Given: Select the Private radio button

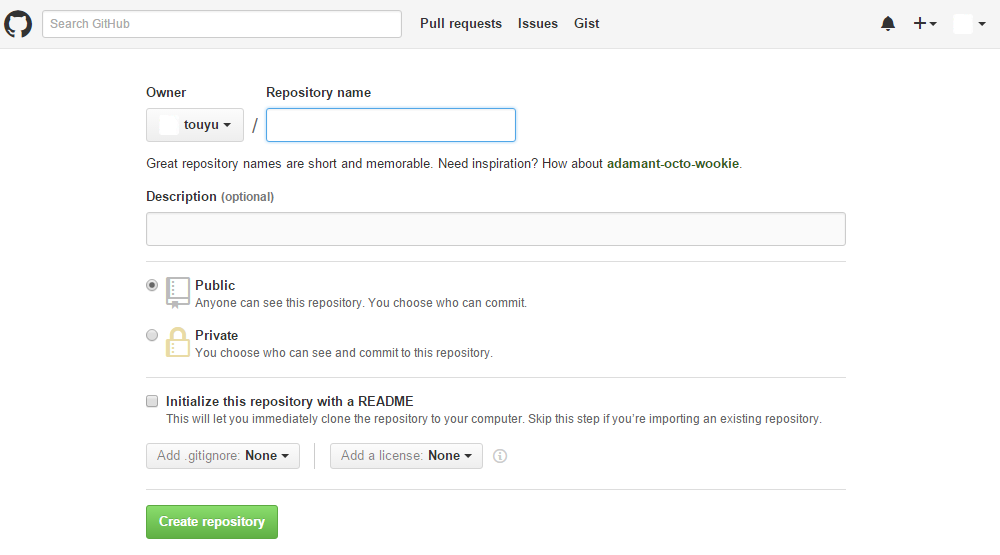Looking at the screenshot, I should coord(152,335).
